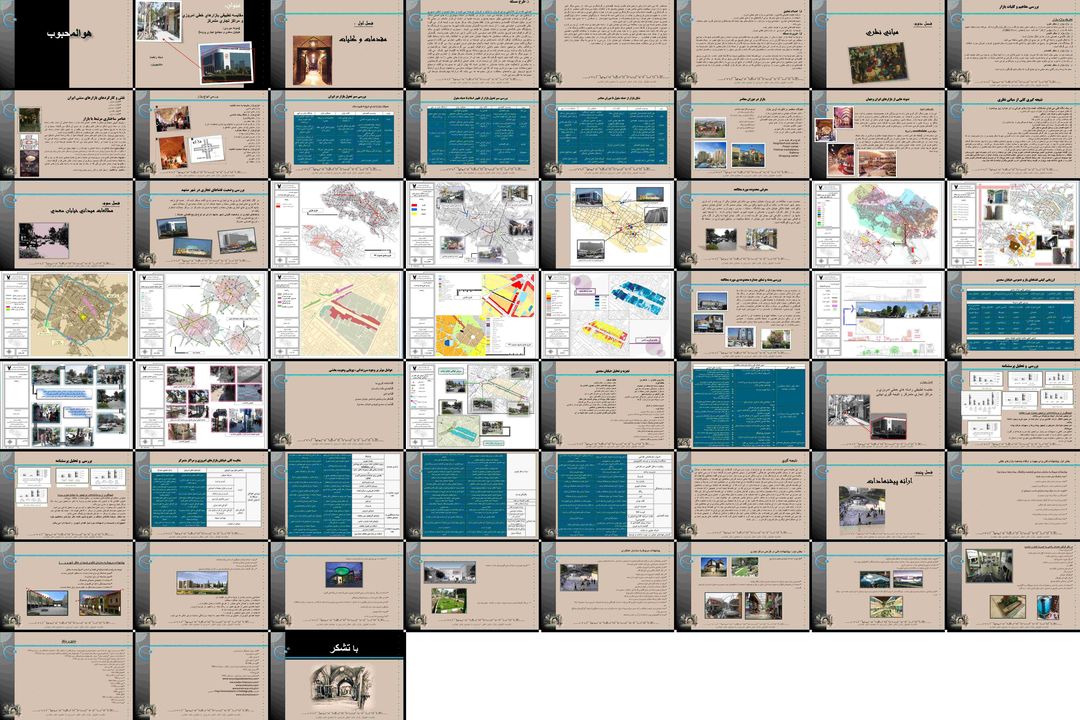Open photo collage slide with blue caption boxes

click(x=67, y=405)
